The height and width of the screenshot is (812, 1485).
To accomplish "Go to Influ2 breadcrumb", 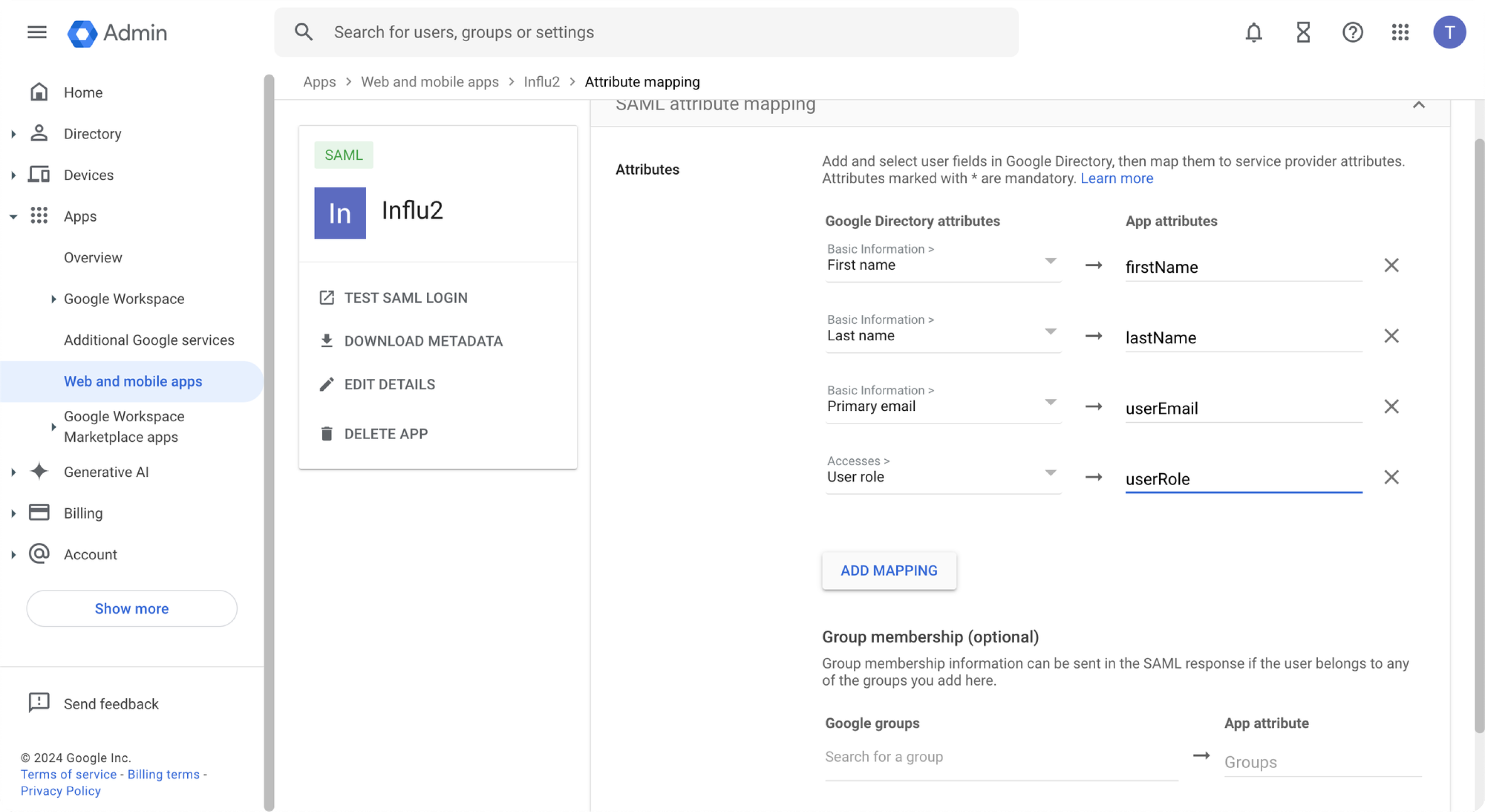I will [x=541, y=82].
